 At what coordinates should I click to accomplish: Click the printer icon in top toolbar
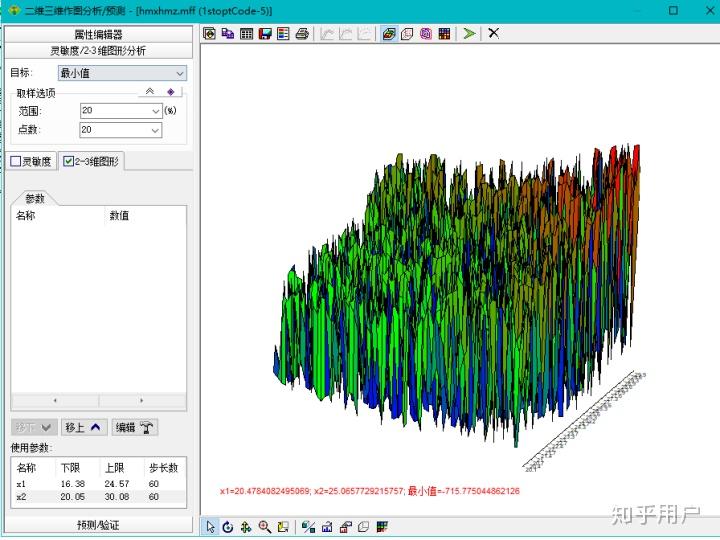click(x=301, y=34)
